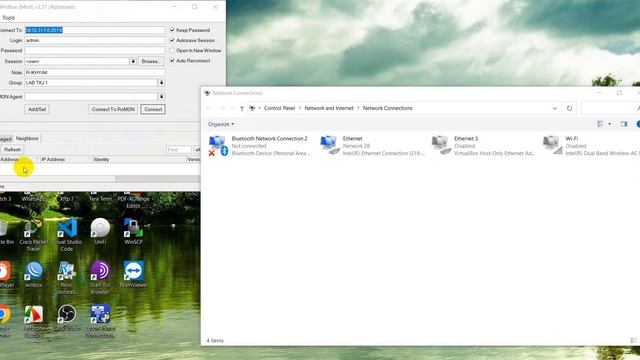Open the UniFi desktop shortcut
The image size is (640, 360).
[x=100, y=231]
